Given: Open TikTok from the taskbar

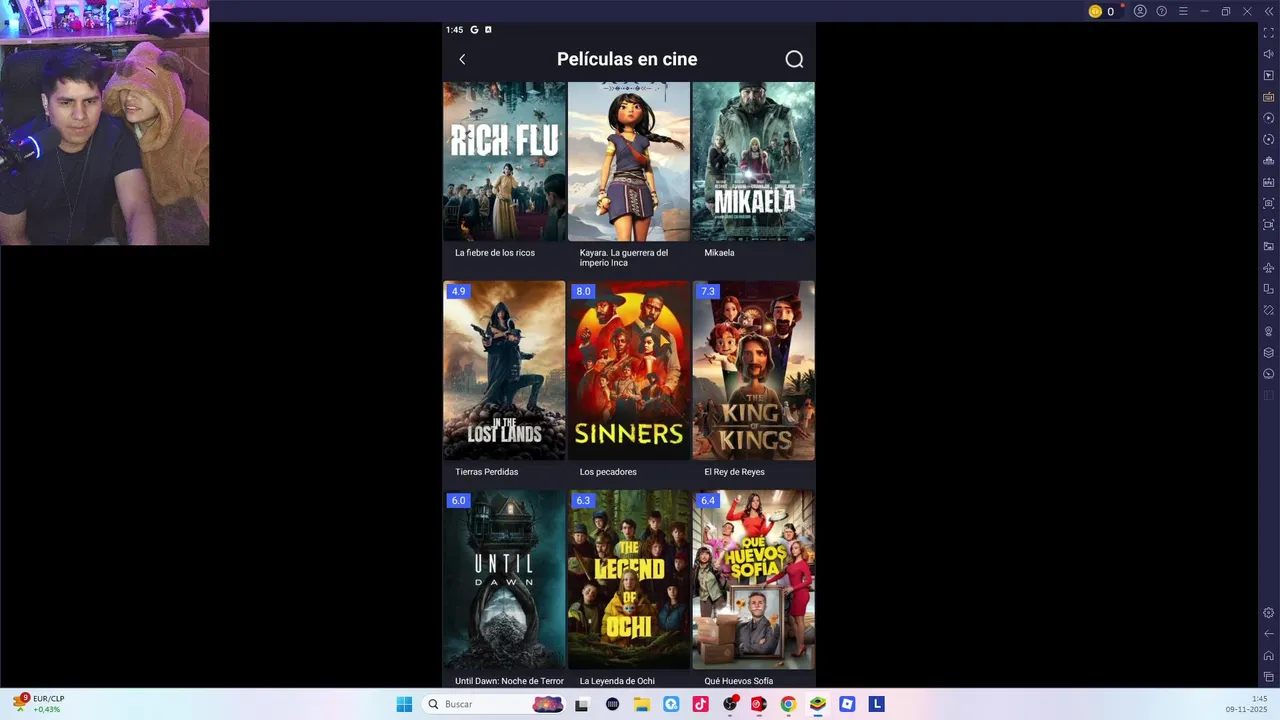Looking at the screenshot, I should (x=700, y=704).
